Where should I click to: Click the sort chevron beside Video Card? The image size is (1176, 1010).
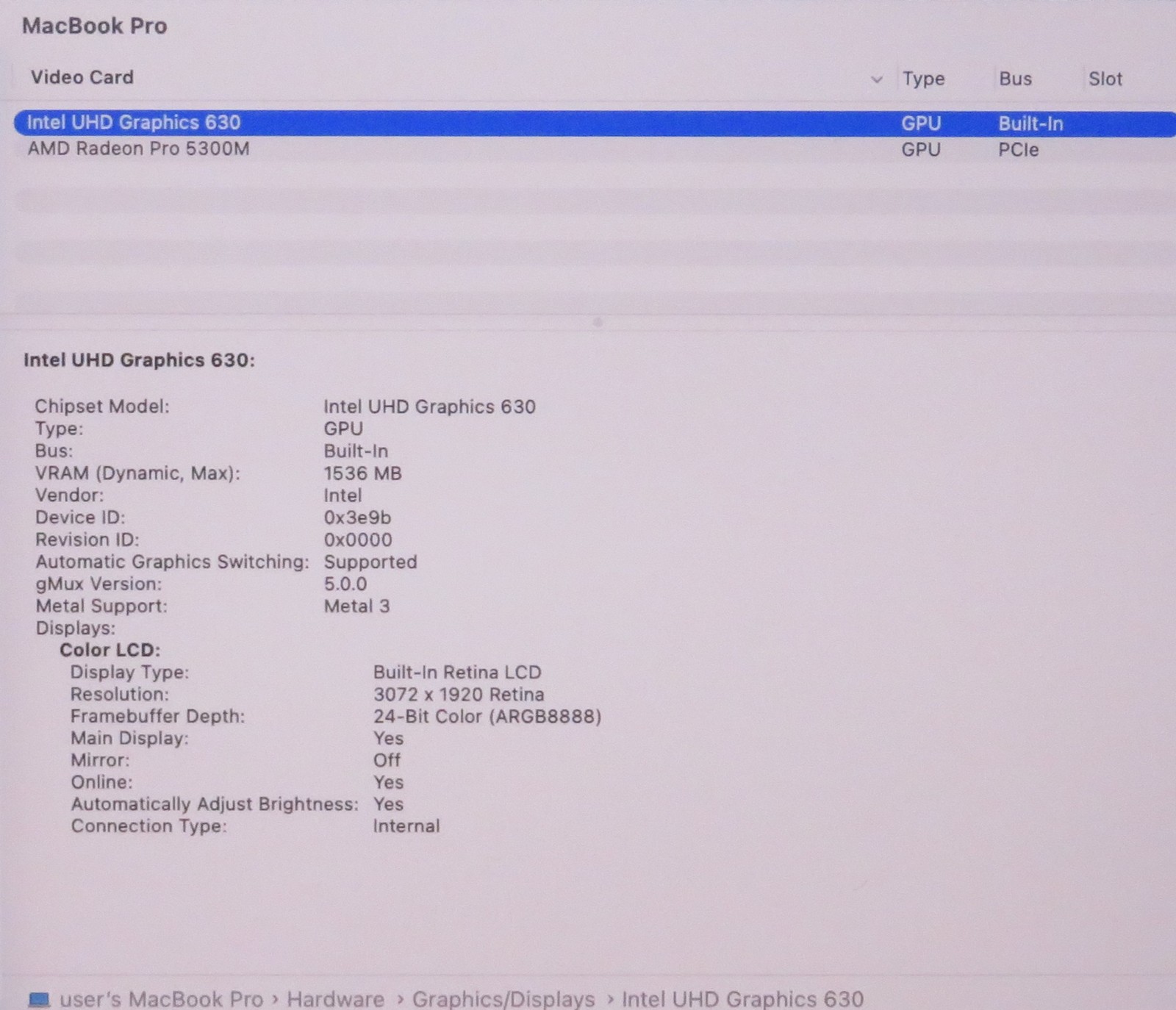tap(876, 79)
